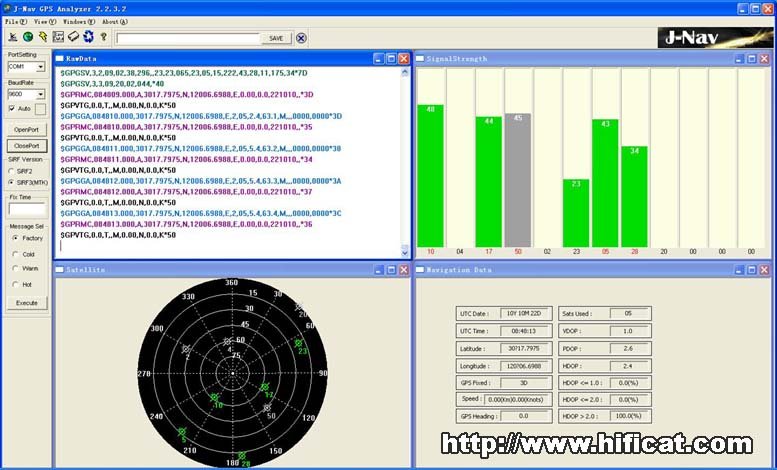
Task: Click the first toolbar icon with underlined arrow
Action: pos(11,37)
